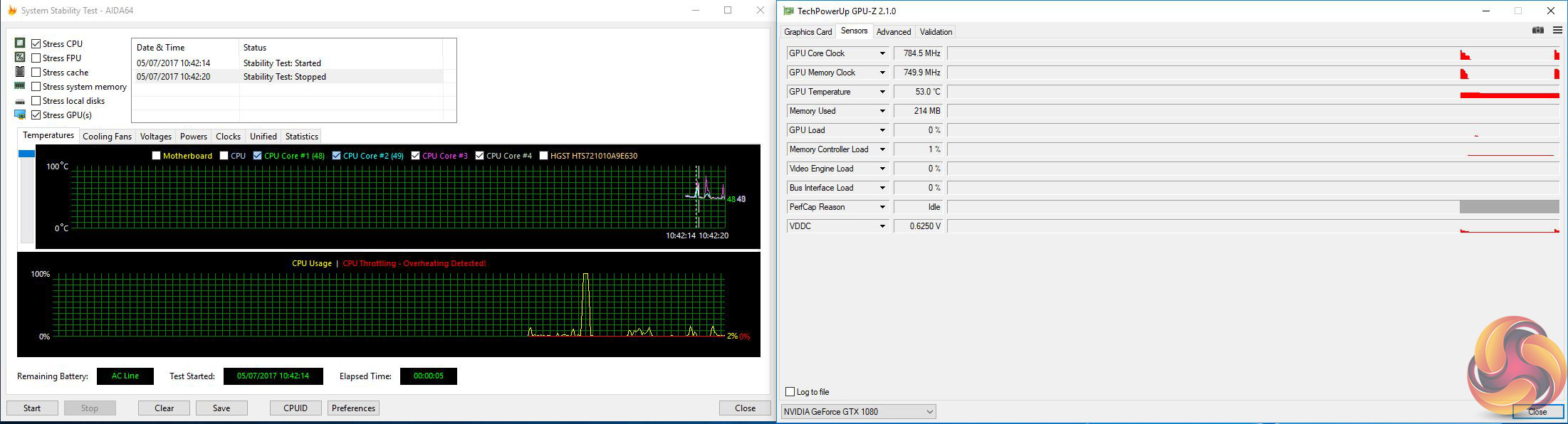Open the Bus Interface Load dropdown
This screenshot has width=1568, height=424.
(x=882, y=188)
